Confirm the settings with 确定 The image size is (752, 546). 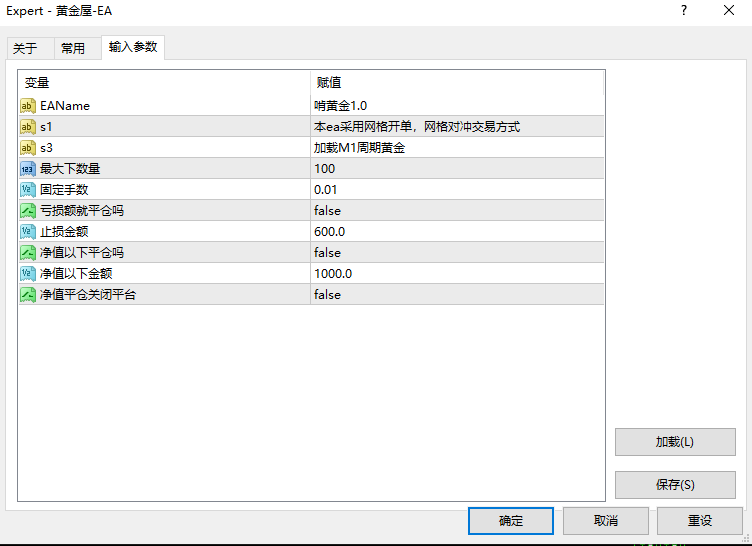coord(510,521)
